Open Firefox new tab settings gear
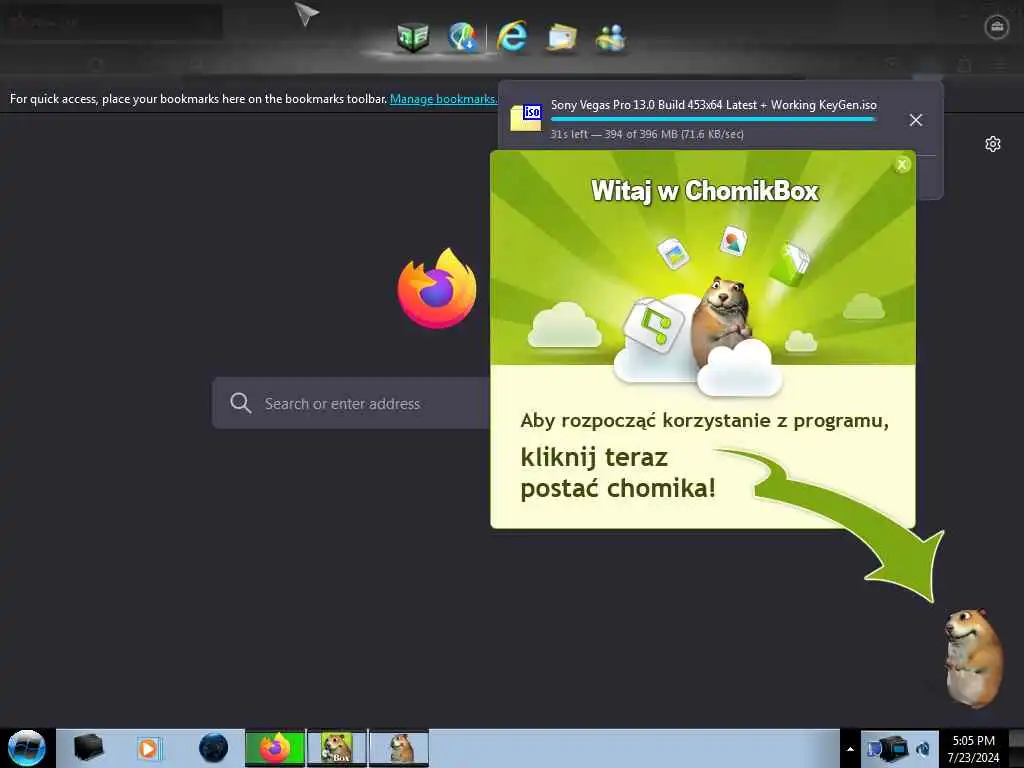 point(993,144)
